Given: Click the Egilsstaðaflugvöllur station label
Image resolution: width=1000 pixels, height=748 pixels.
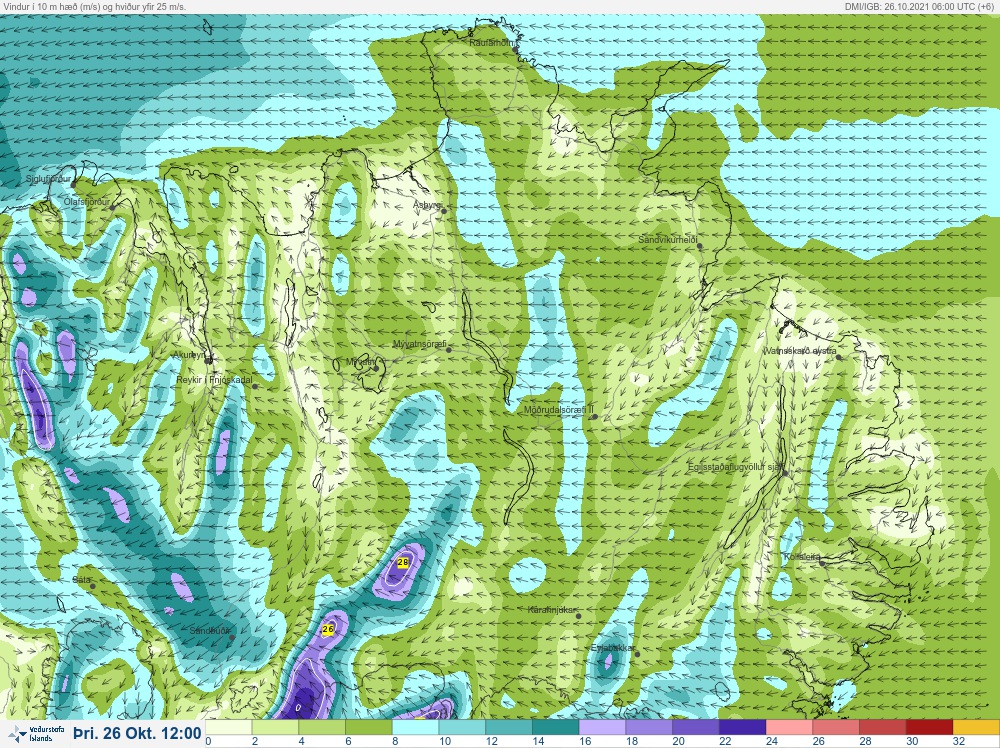Looking at the screenshot, I should pyautogui.click(x=735, y=467).
